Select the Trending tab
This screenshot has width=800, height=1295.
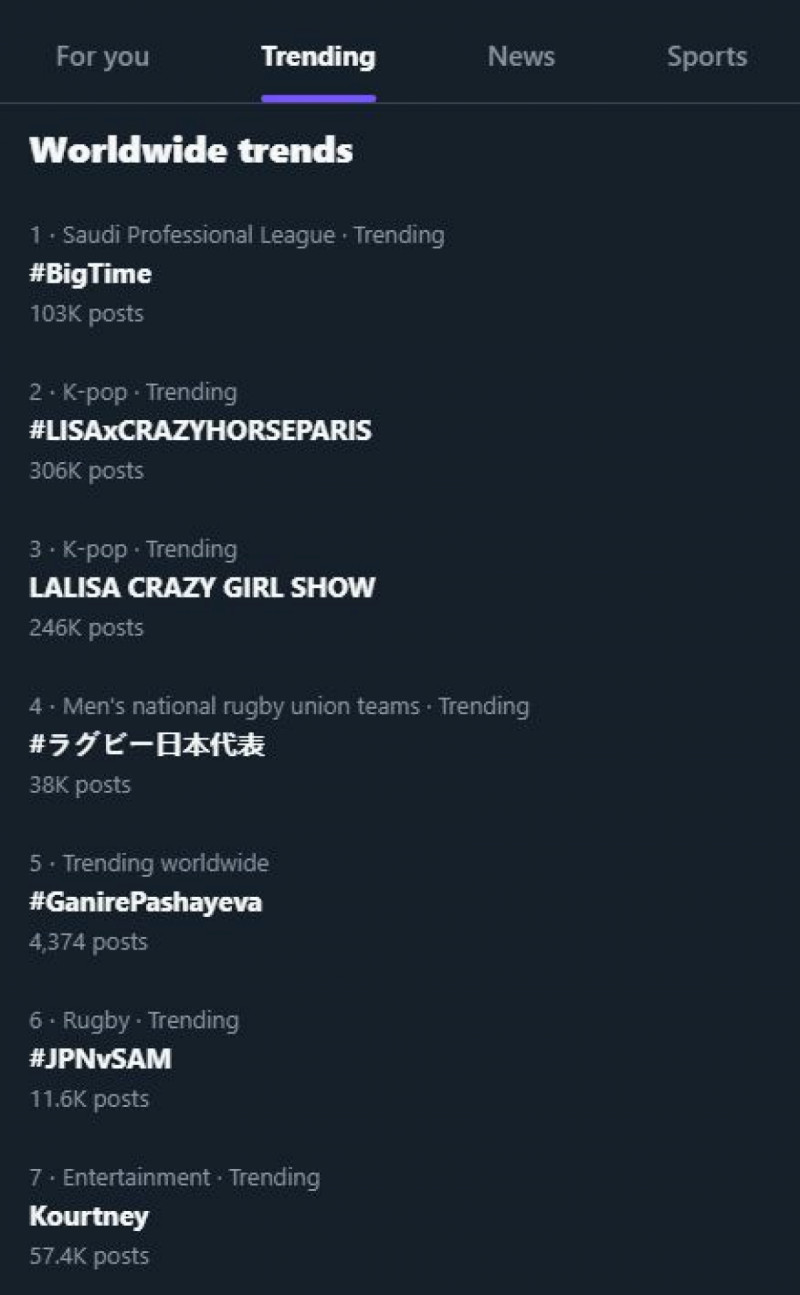pos(318,57)
